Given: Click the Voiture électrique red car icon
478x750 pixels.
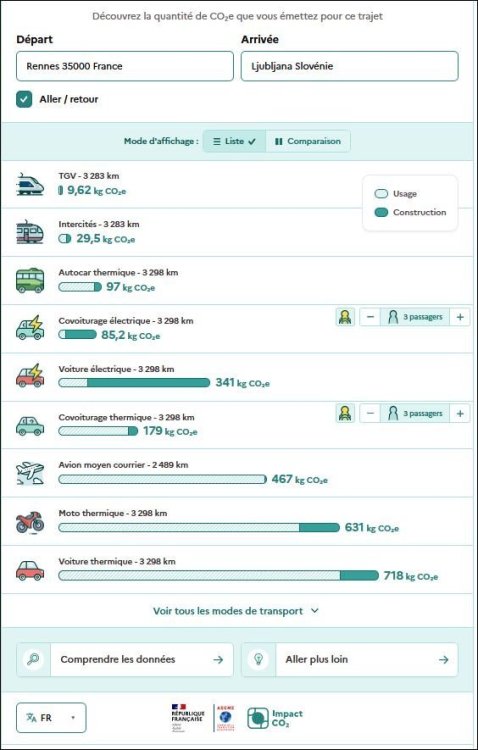Looking at the screenshot, I should coord(30,375).
